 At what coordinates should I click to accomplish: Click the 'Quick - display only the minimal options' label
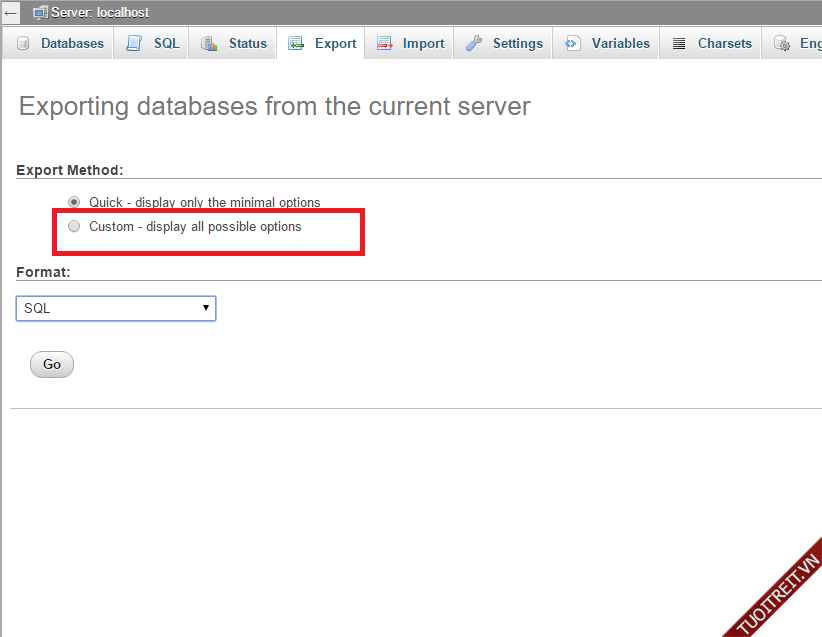tap(204, 202)
